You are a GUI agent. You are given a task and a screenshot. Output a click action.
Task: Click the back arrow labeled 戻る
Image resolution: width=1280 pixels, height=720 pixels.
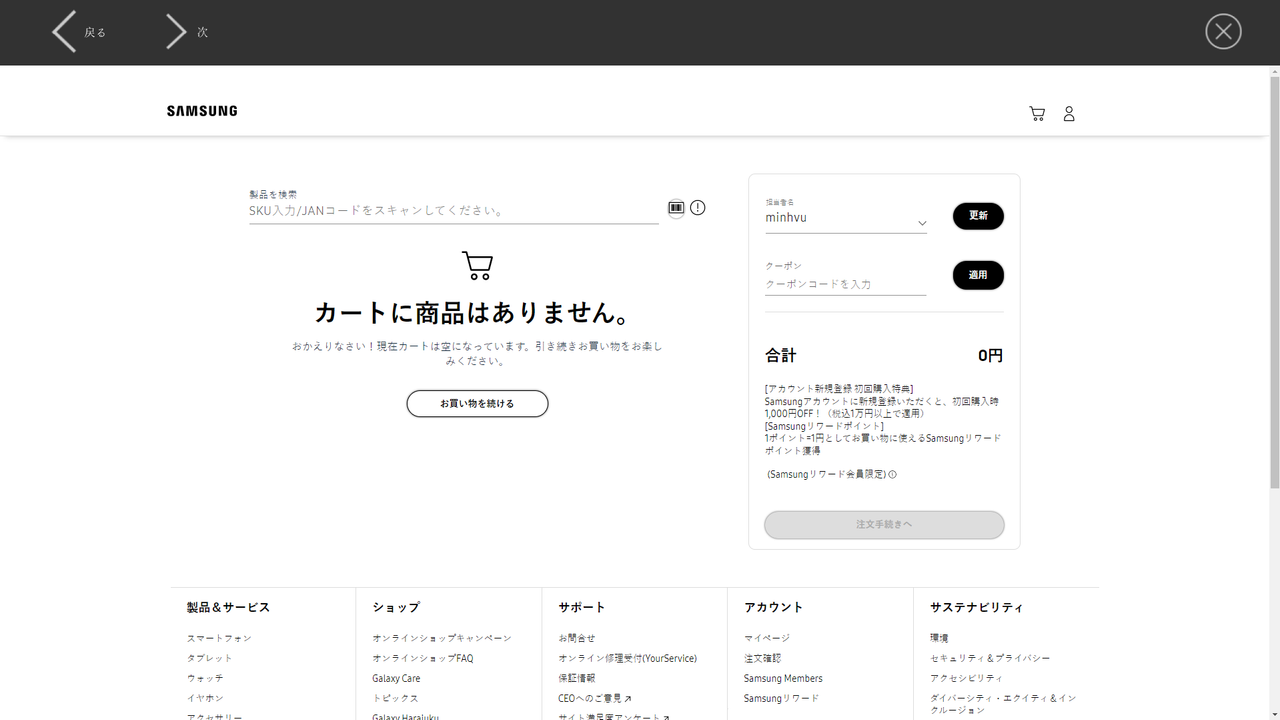click(x=78, y=32)
